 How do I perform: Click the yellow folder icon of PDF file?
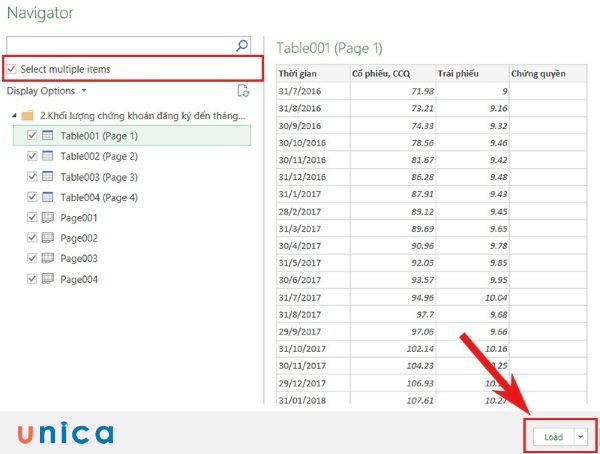27,115
